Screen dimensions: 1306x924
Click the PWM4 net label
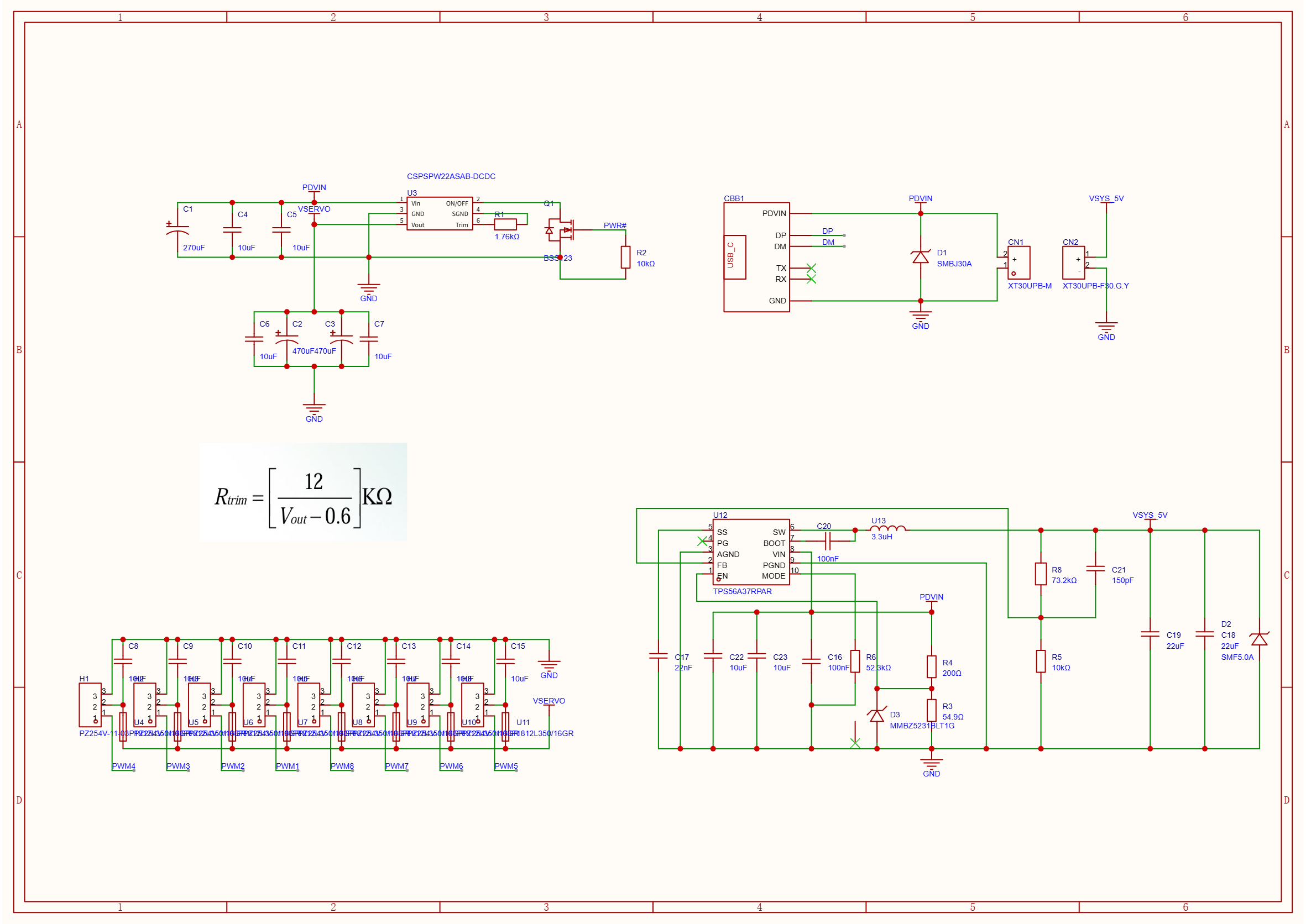[x=123, y=766]
